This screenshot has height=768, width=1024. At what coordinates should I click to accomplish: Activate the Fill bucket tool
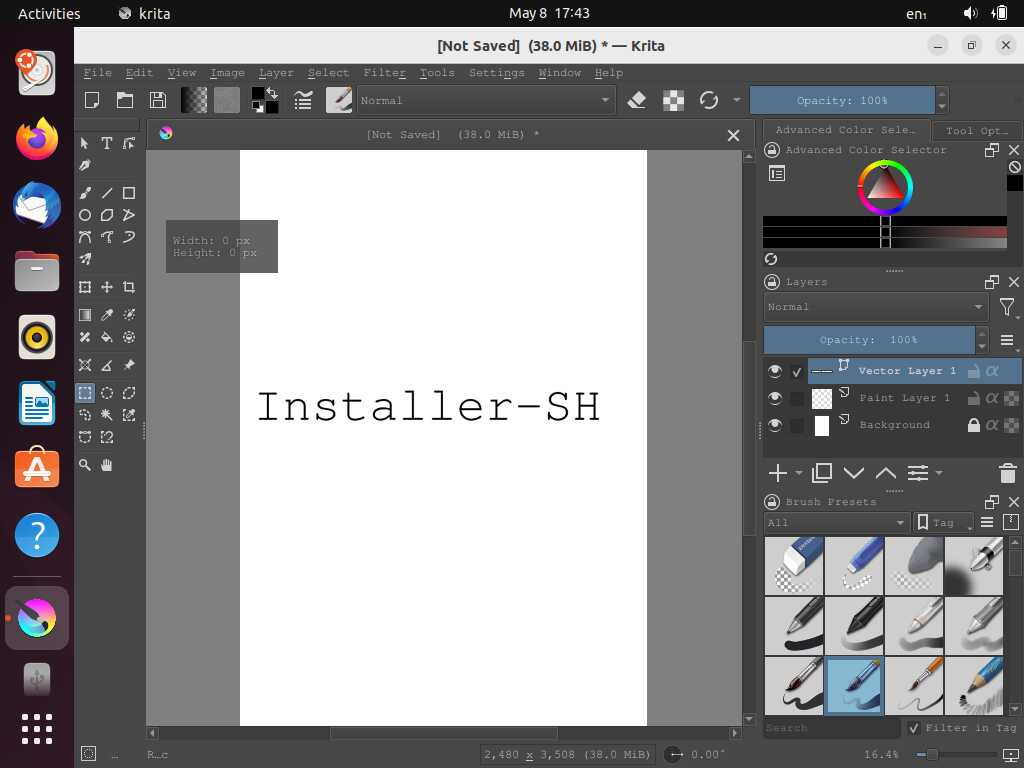coord(107,338)
